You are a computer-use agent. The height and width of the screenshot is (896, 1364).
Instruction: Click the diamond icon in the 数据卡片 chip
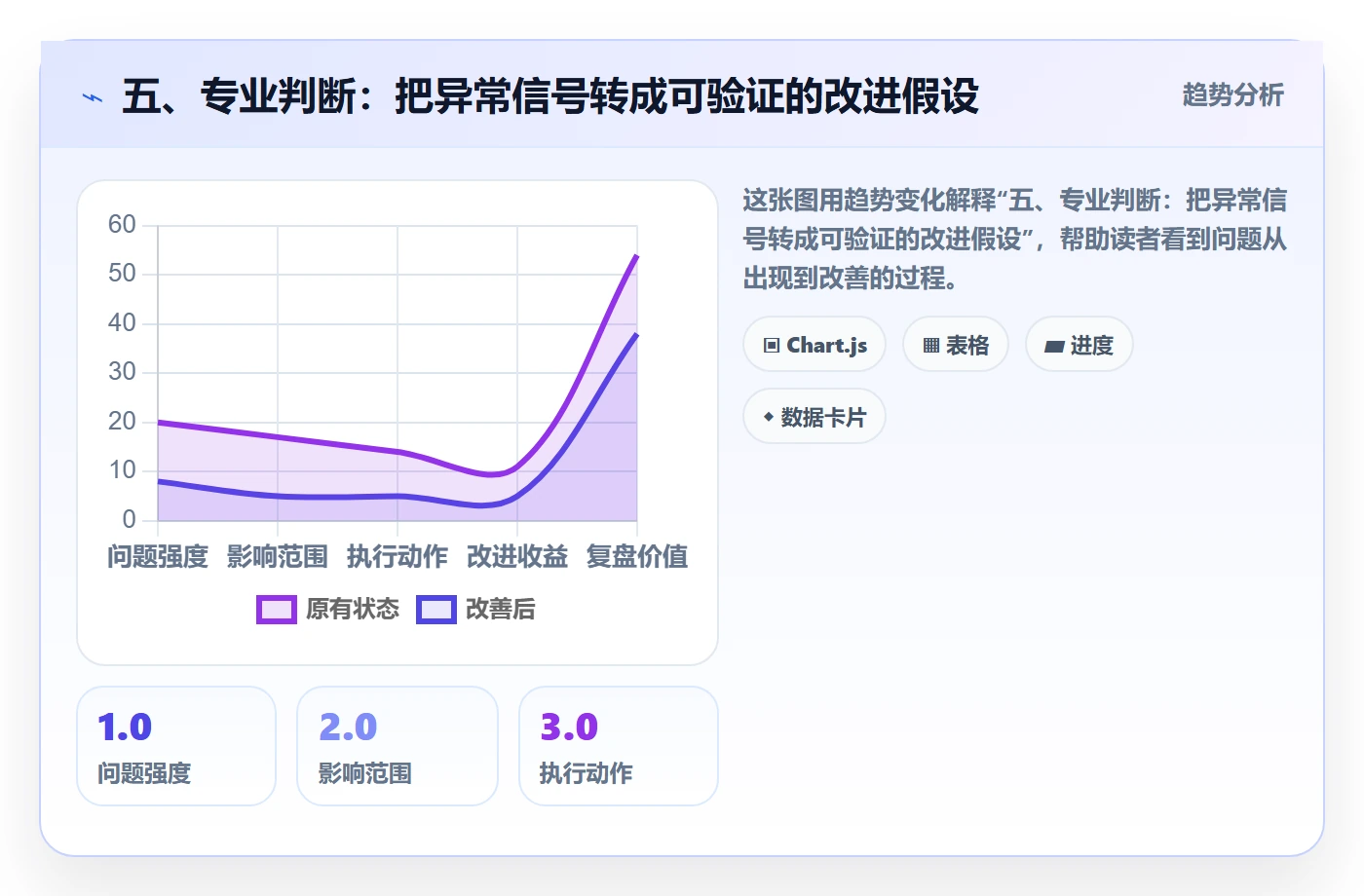click(769, 417)
